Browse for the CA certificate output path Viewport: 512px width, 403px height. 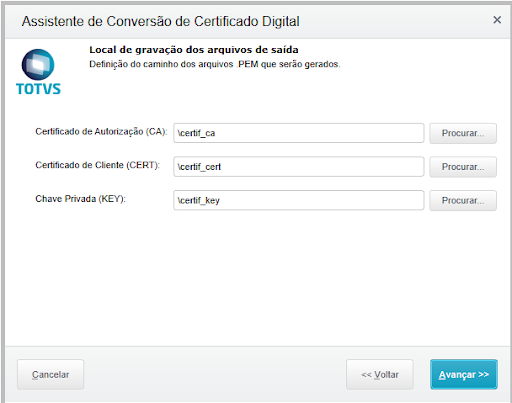point(463,133)
